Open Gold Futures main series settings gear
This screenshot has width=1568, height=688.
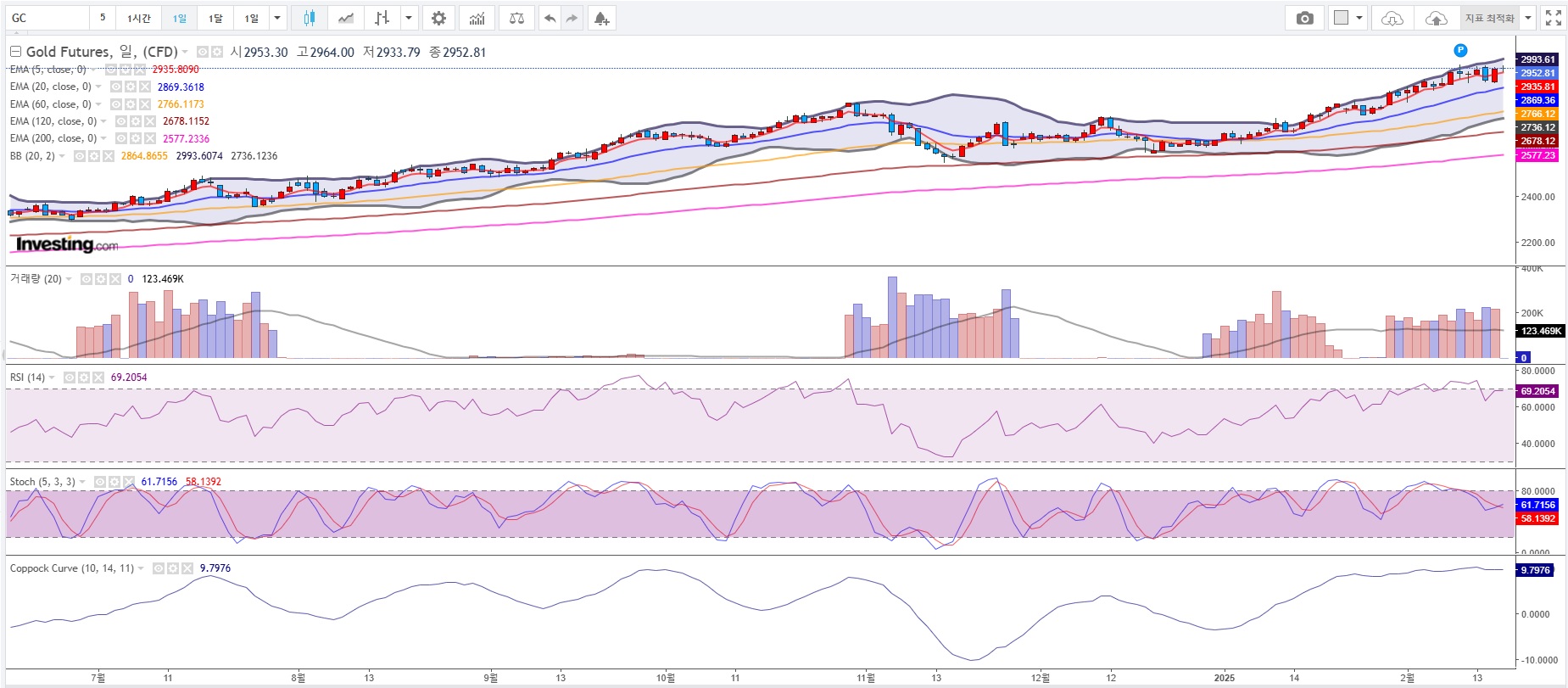pos(217,52)
